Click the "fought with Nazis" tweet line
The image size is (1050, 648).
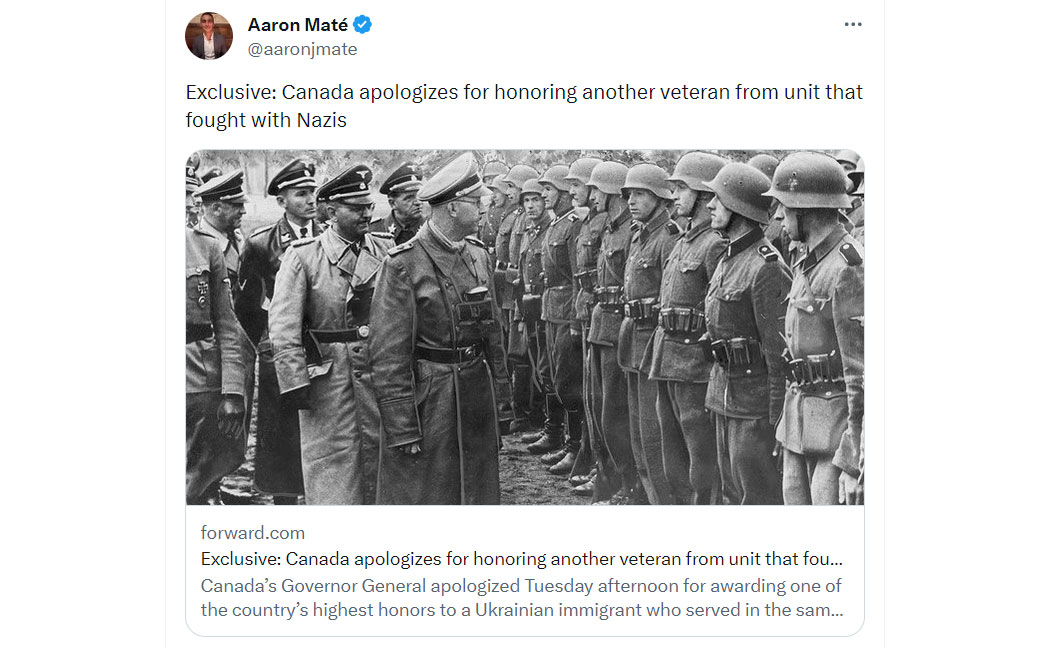tap(266, 120)
